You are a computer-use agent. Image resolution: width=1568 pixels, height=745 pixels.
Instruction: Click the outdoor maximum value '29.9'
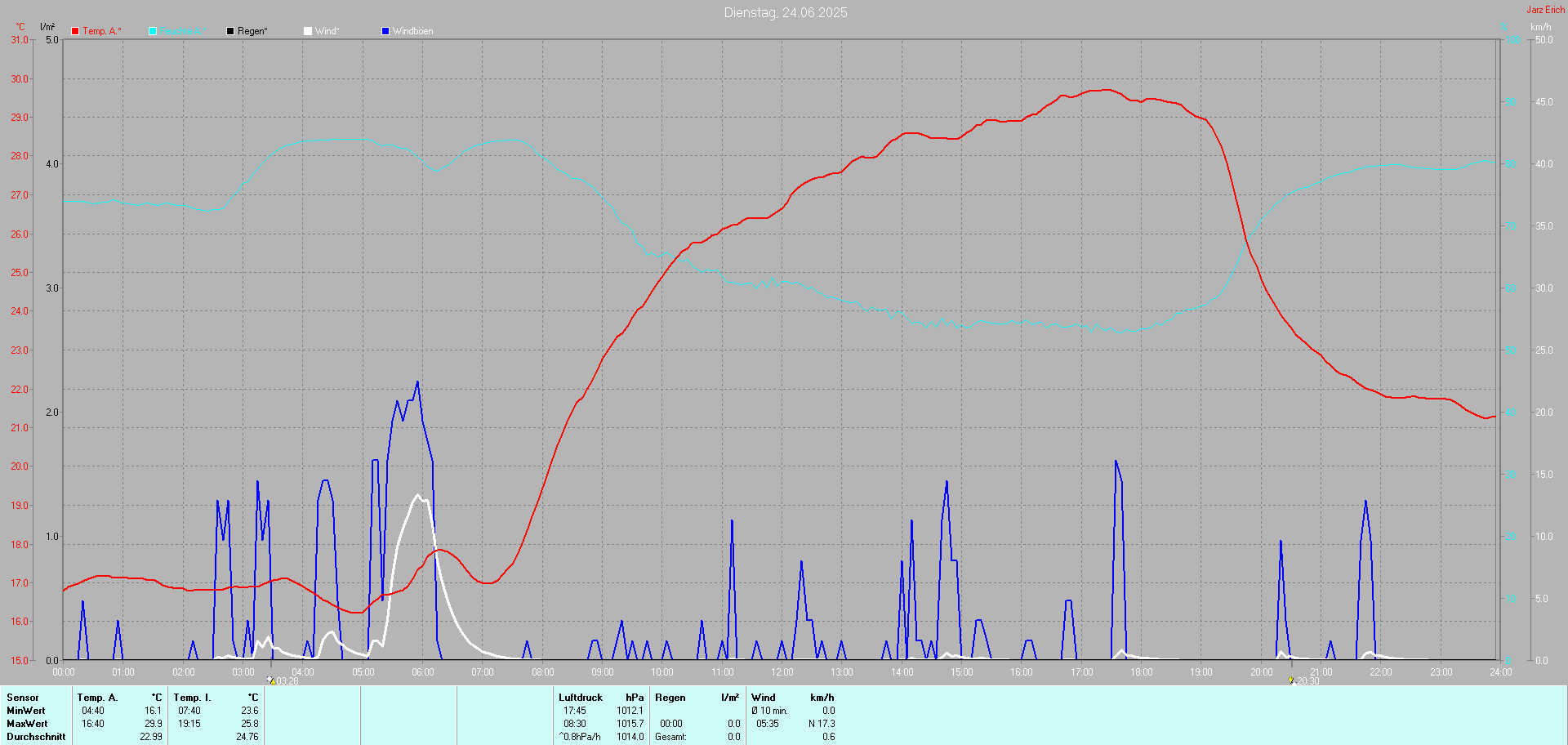point(154,724)
